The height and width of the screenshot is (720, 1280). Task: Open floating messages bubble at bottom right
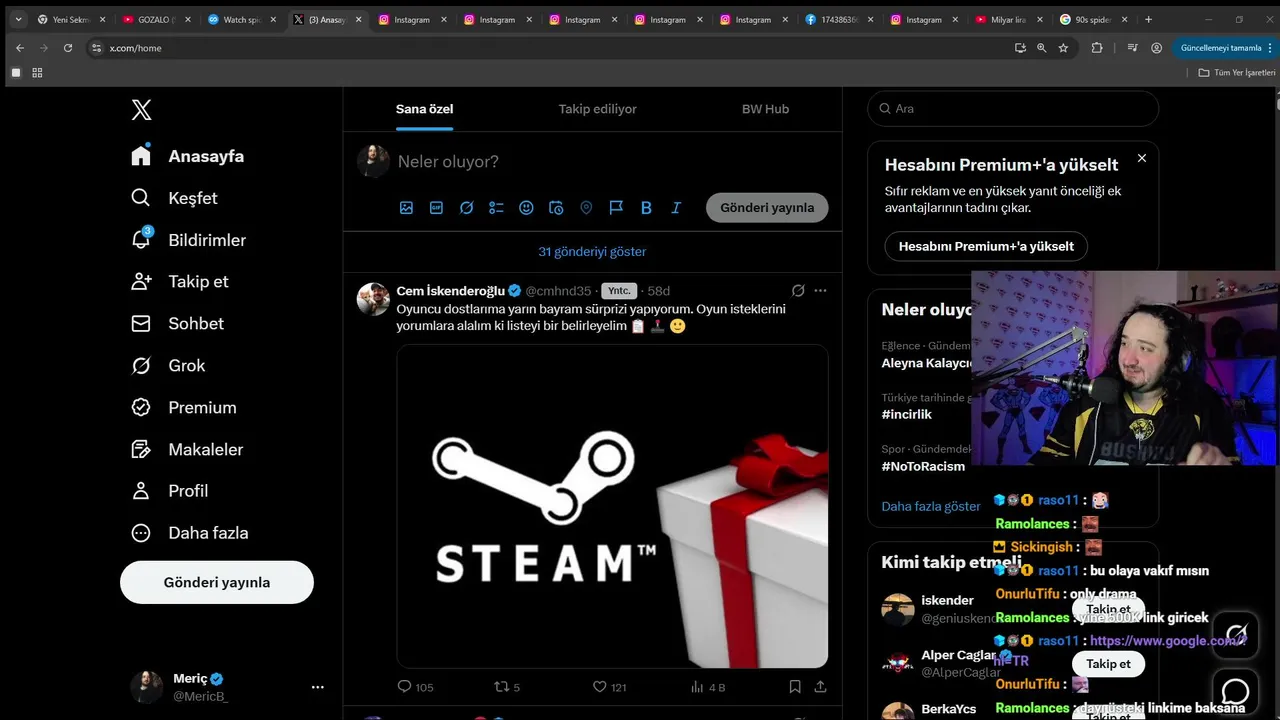click(1236, 691)
